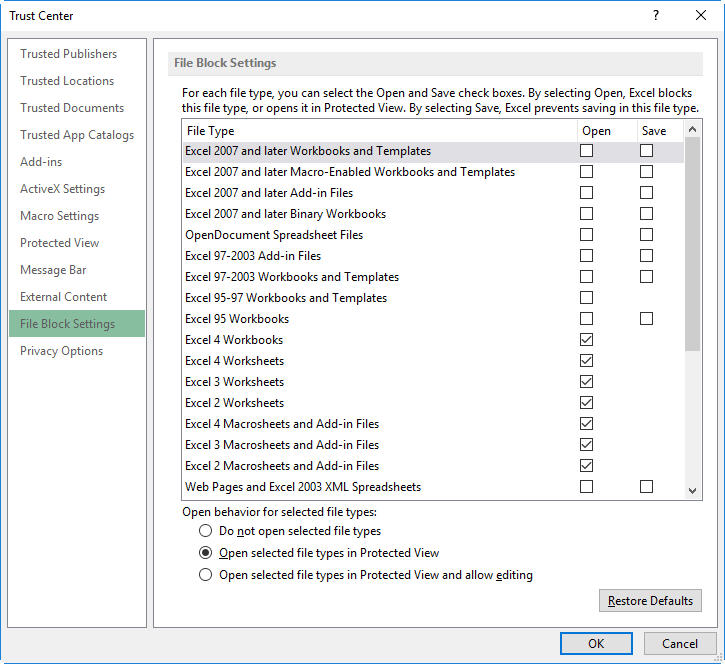The image size is (725, 664).
Task: Click the file list scrollbar thumb
Action: [692, 244]
